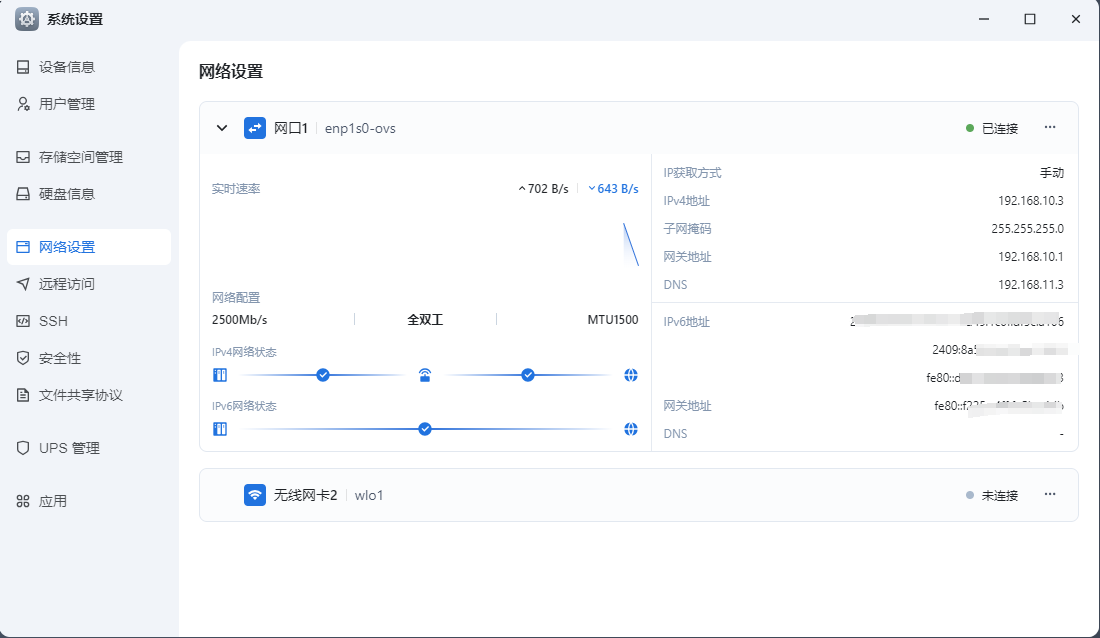Switch to SSH settings

click(x=53, y=321)
